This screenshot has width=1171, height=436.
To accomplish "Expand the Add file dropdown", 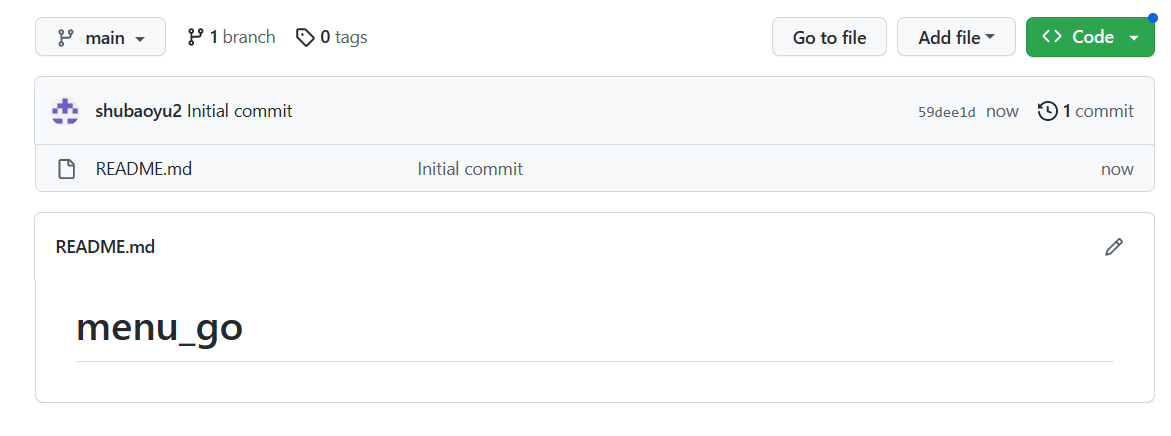I will click(956, 37).
